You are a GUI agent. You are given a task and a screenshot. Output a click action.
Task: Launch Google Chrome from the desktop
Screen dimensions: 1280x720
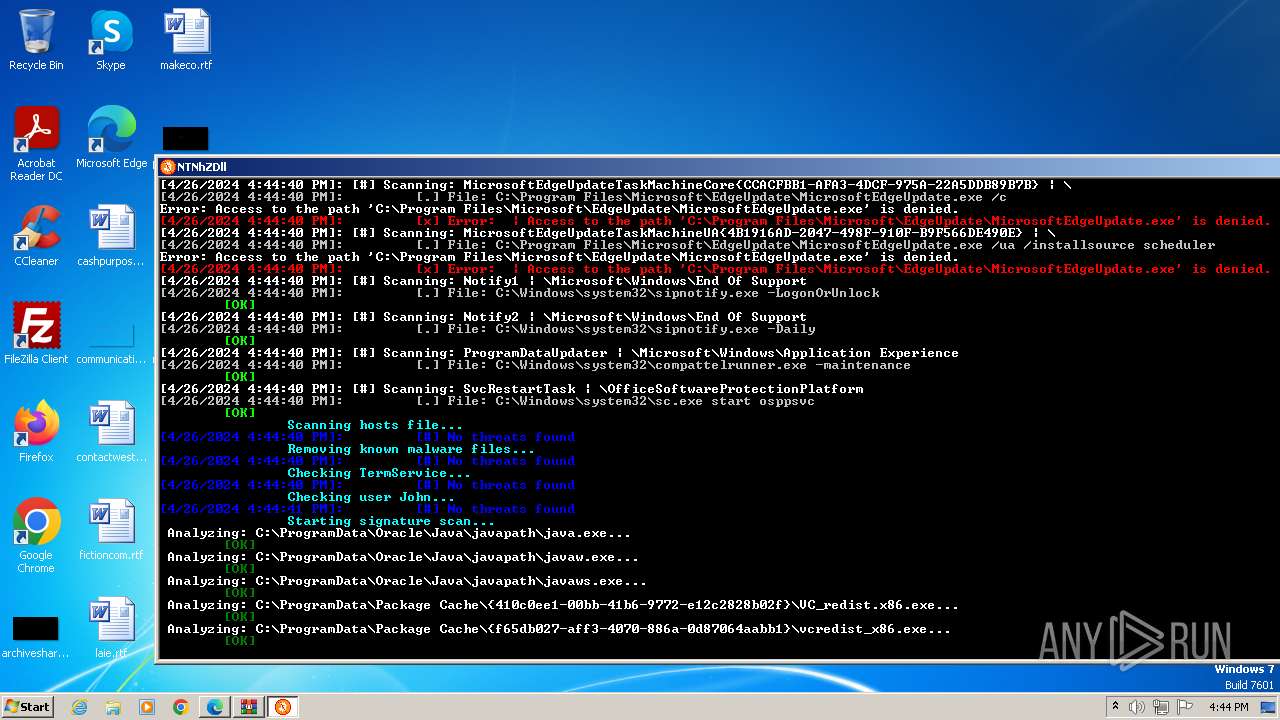[36, 537]
